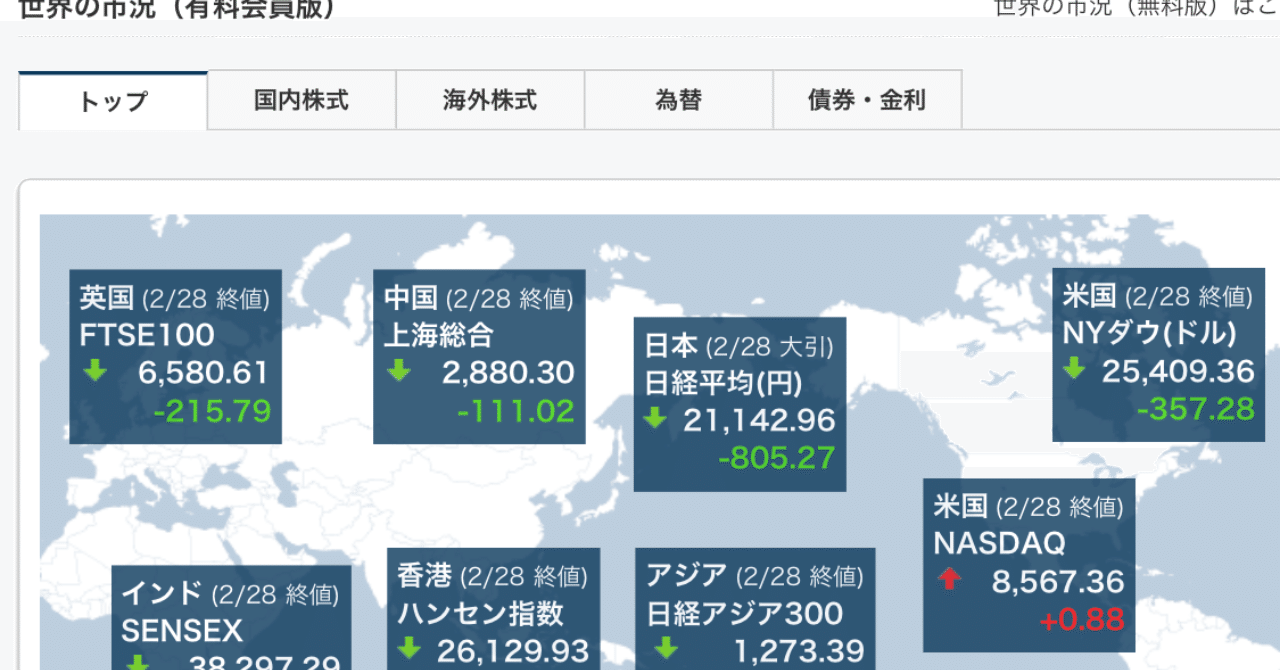Viewport: 1280px width, 670px height.
Task: Switch to the トップ tab
Action: point(113,101)
